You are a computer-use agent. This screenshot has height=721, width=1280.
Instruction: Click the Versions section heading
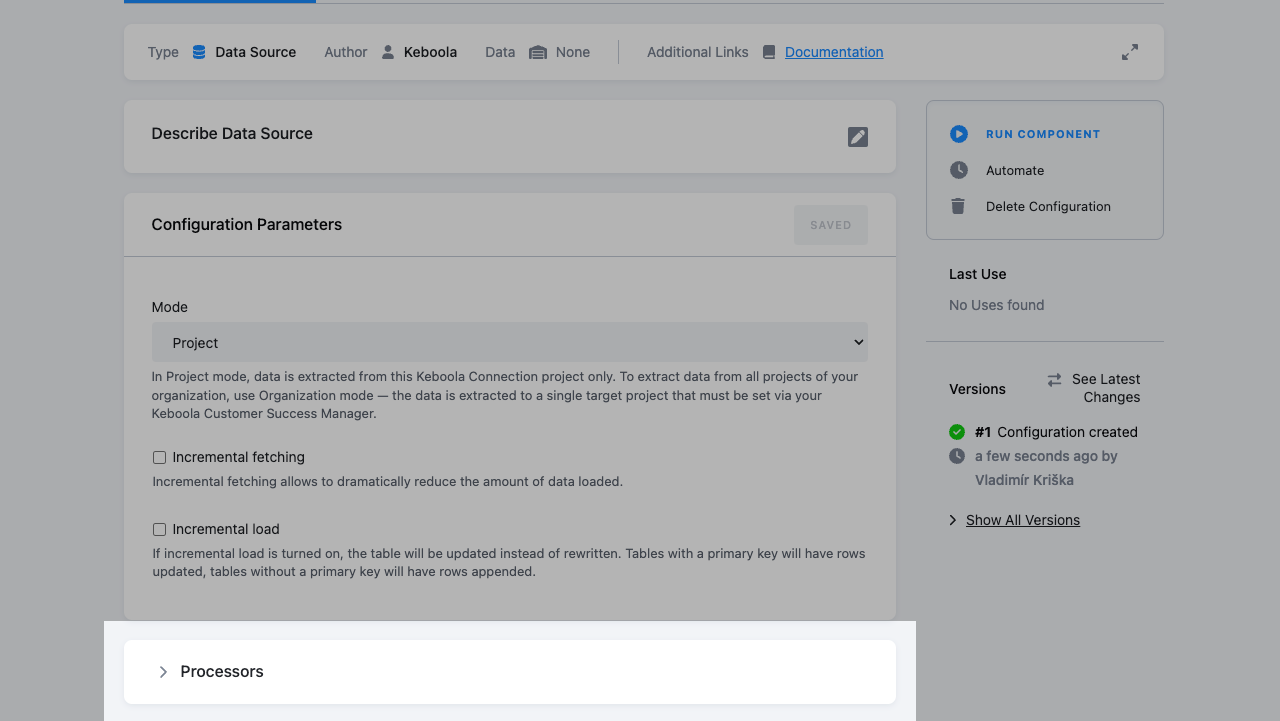pyautogui.click(x=977, y=388)
